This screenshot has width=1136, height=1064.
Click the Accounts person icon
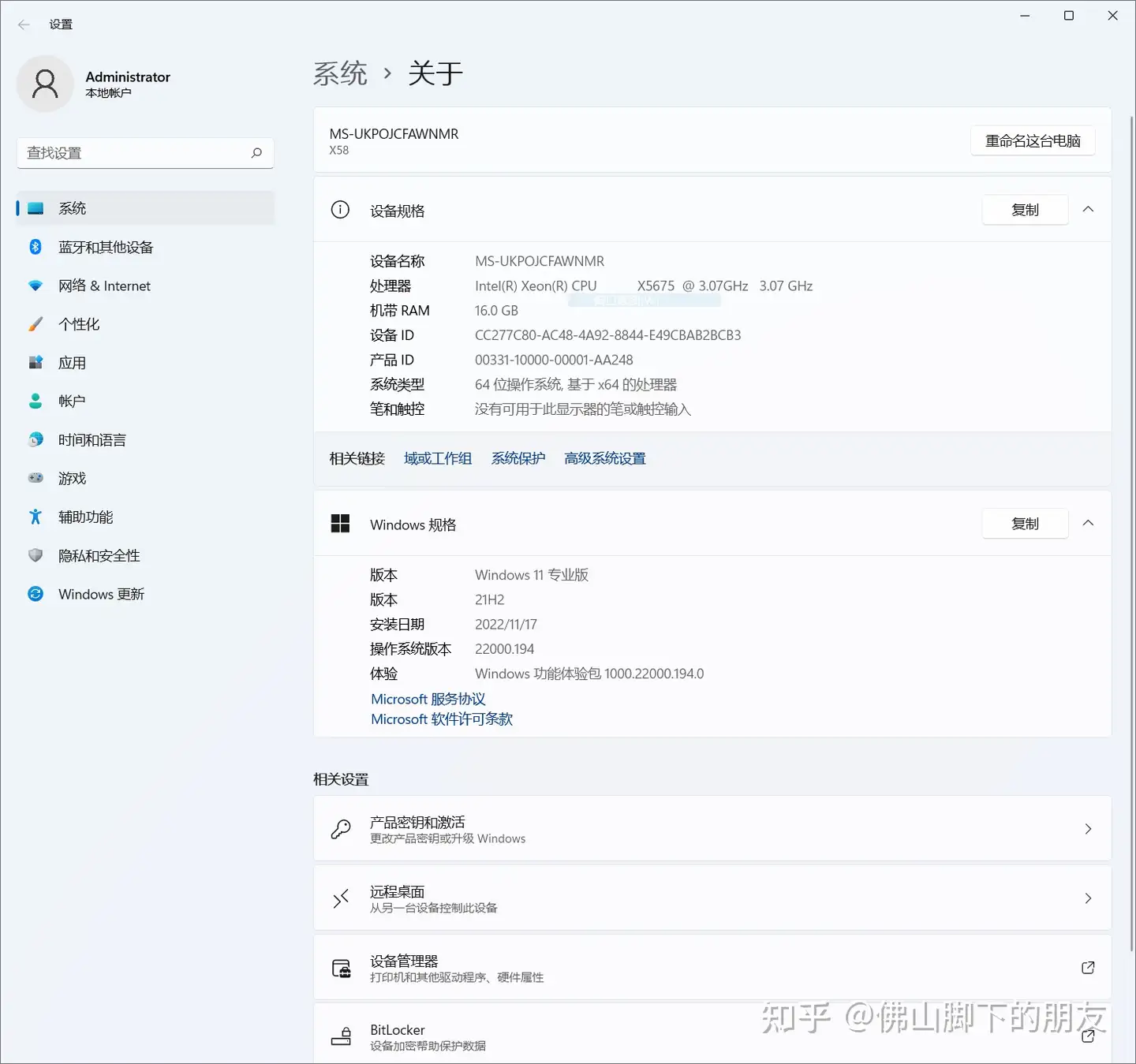[35, 401]
